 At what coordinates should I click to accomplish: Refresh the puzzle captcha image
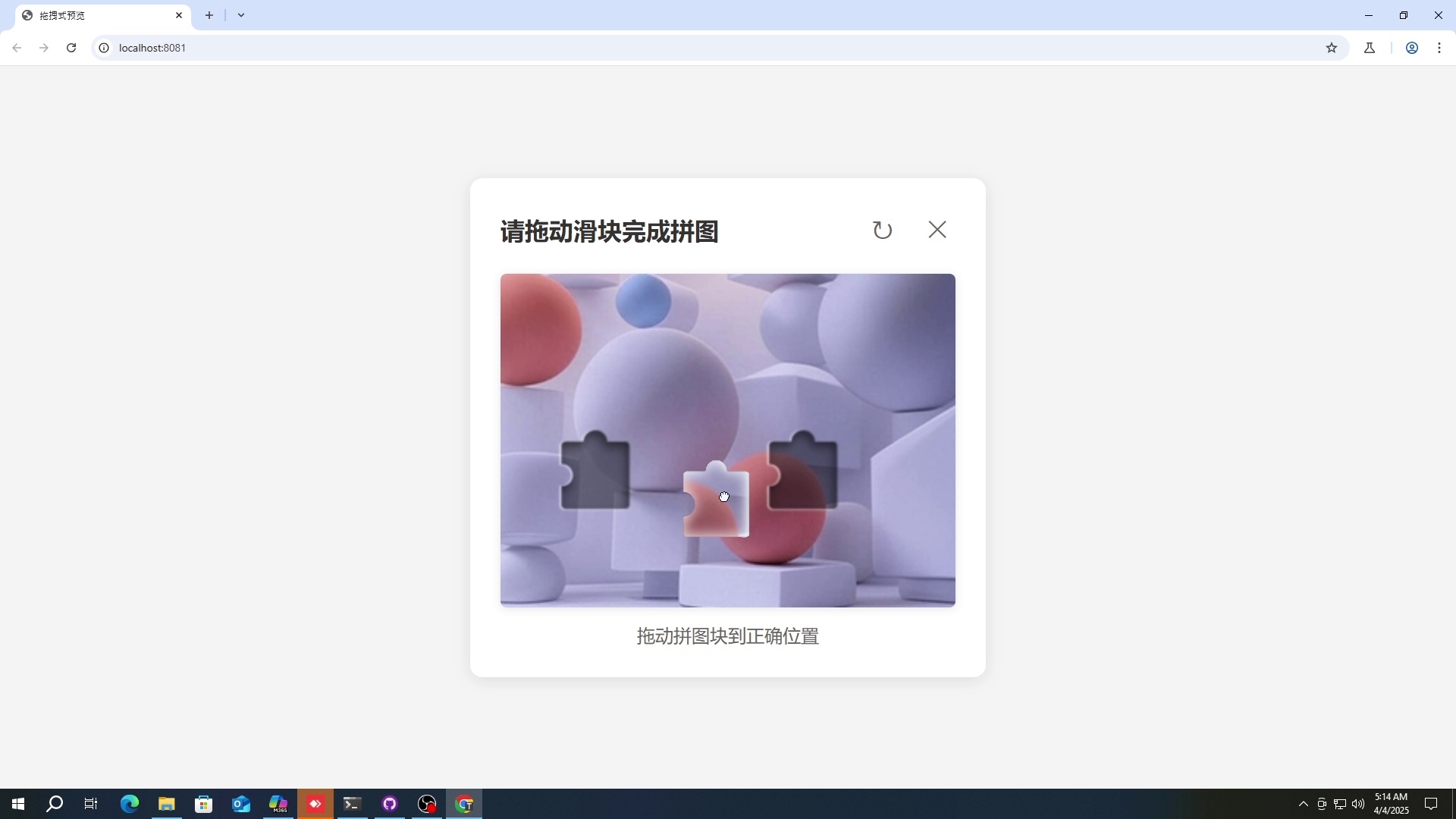point(882,230)
